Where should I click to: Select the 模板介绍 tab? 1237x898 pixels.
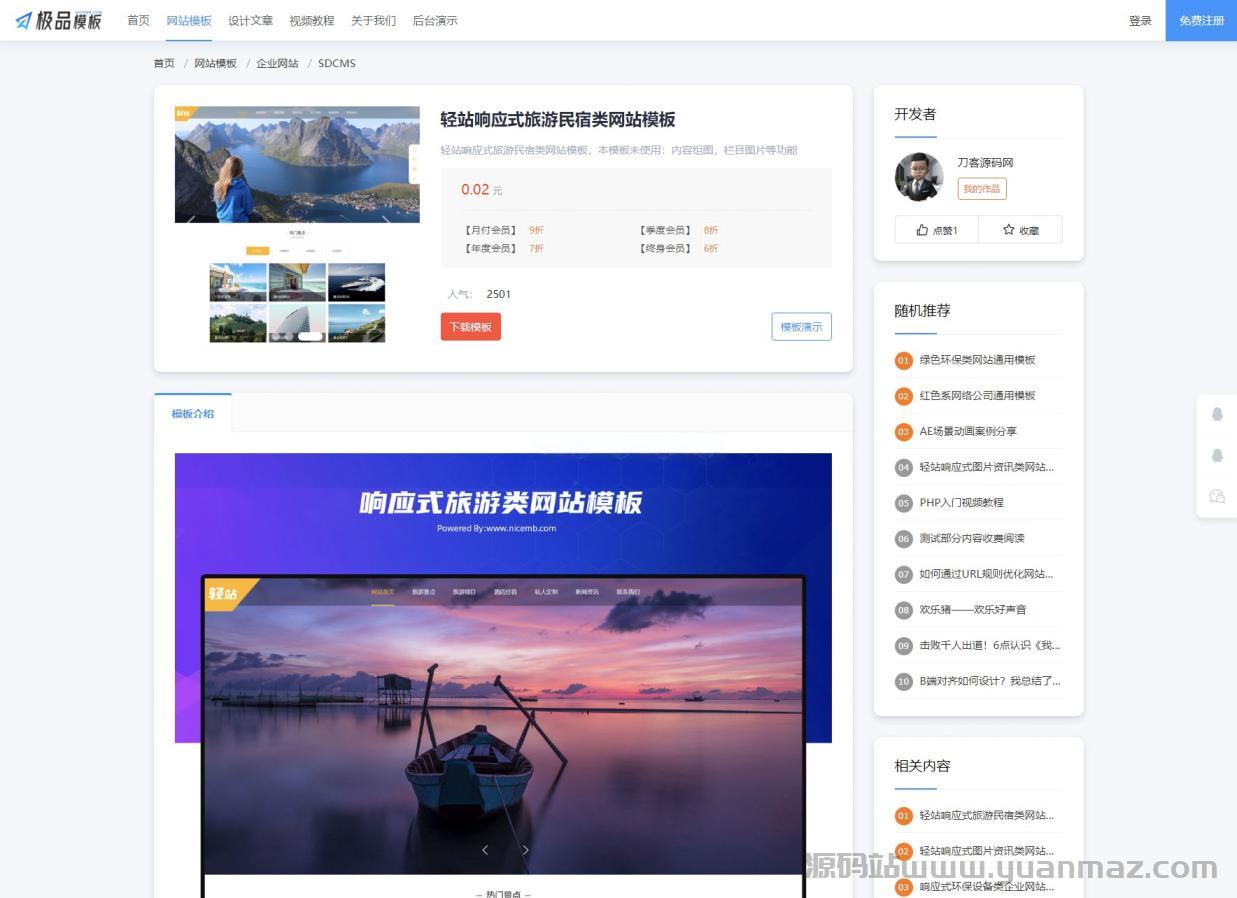click(193, 413)
